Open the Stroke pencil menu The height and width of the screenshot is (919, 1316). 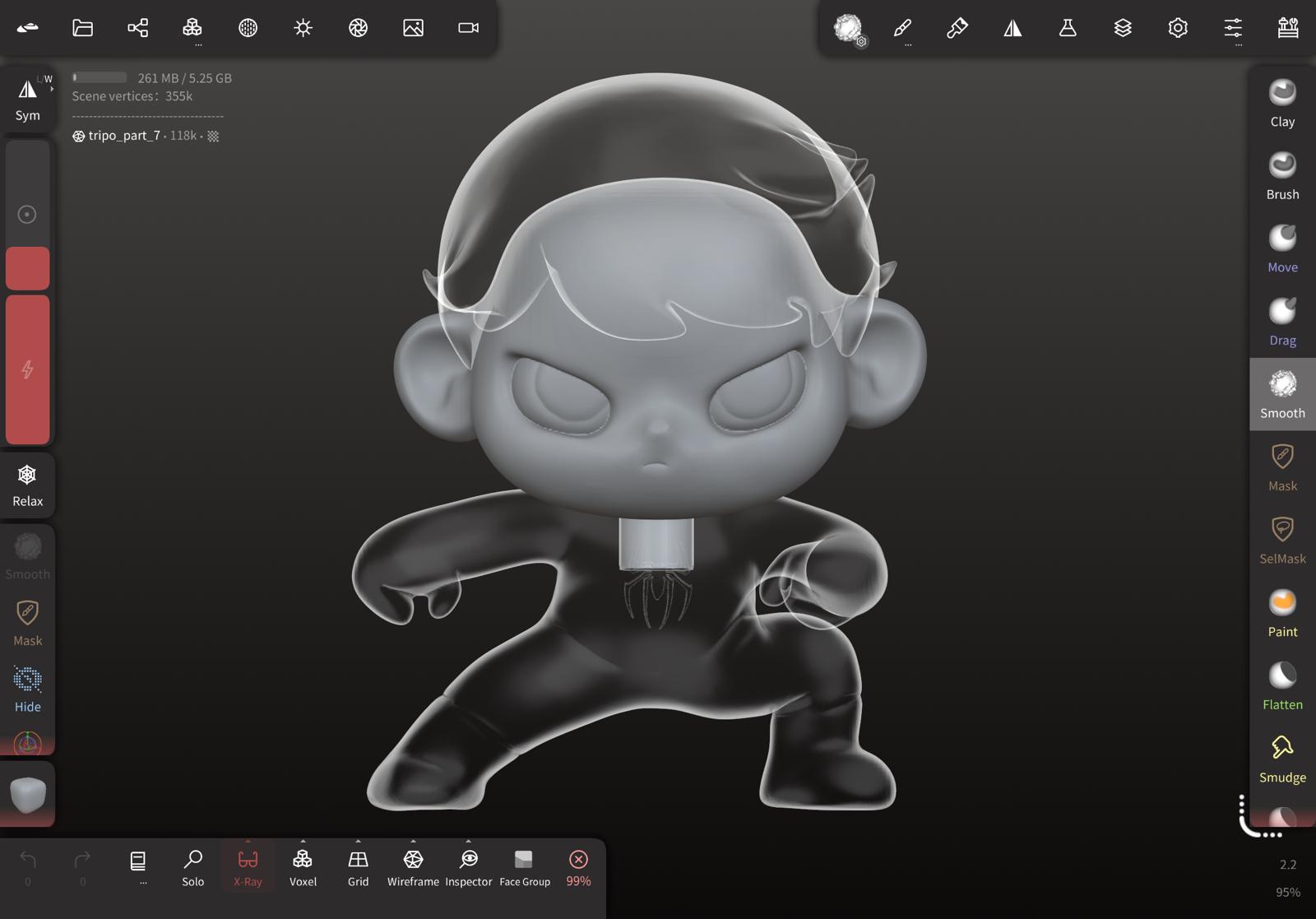coord(902,28)
